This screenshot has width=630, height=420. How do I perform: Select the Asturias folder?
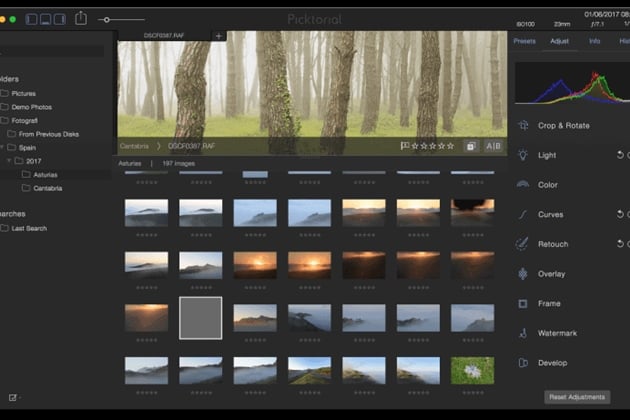click(x=45, y=175)
